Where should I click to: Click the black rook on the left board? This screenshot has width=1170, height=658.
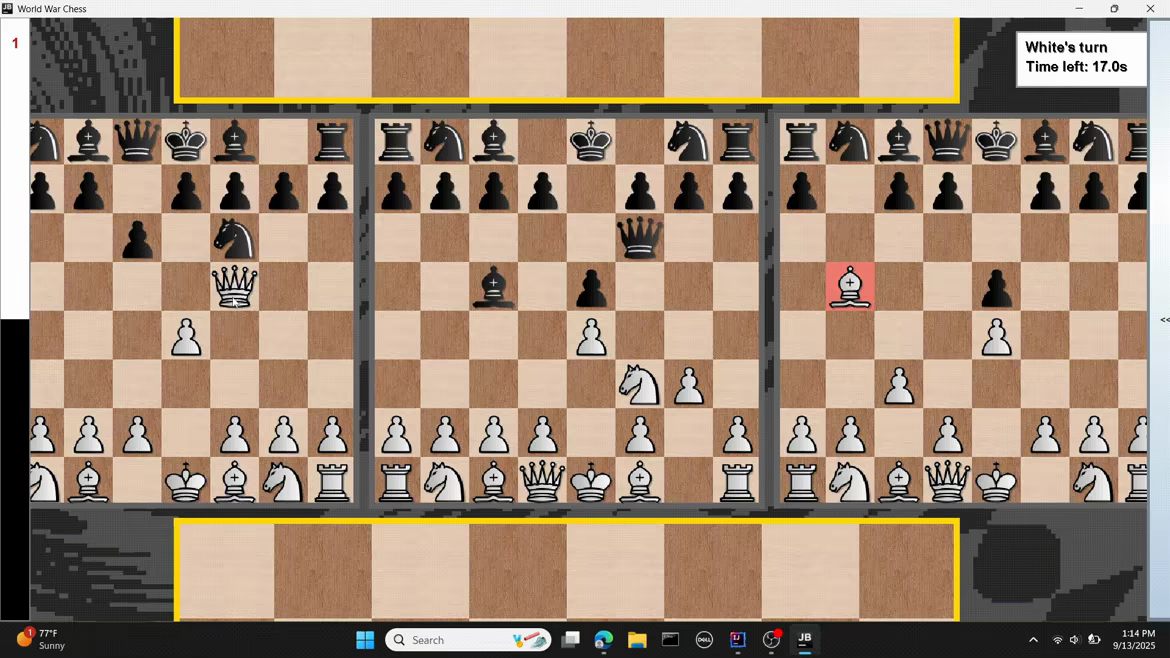(x=332, y=141)
